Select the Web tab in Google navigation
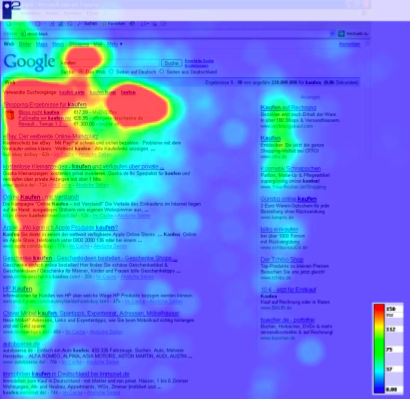Screen dimensions: 410x399 click(9, 44)
